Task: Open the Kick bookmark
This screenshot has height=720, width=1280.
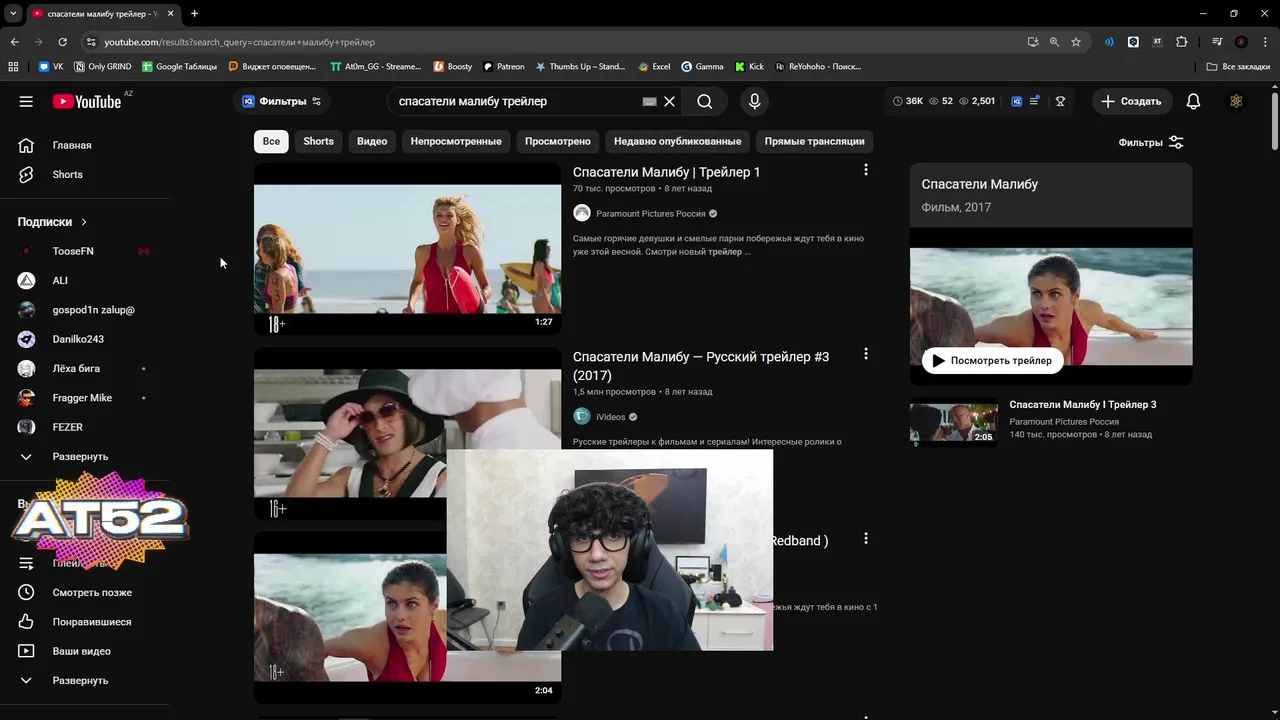Action: point(749,66)
